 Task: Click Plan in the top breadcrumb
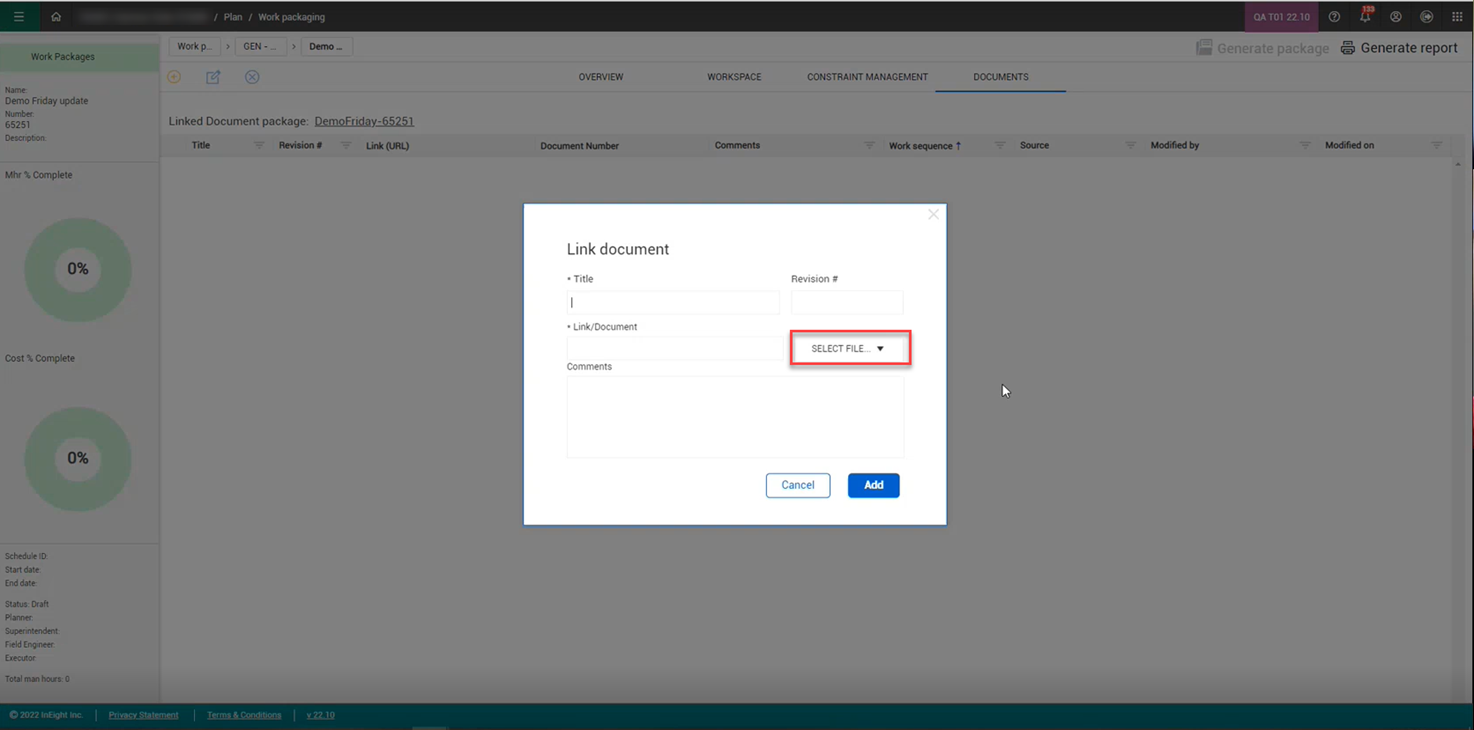[233, 17]
